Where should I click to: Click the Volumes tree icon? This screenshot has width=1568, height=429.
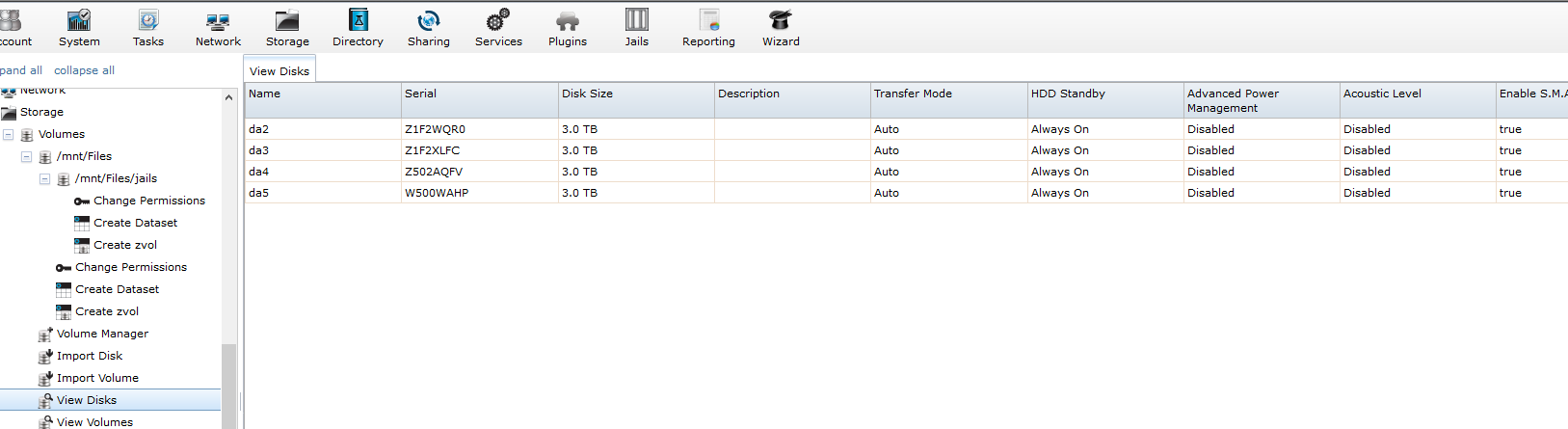pos(27,135)
